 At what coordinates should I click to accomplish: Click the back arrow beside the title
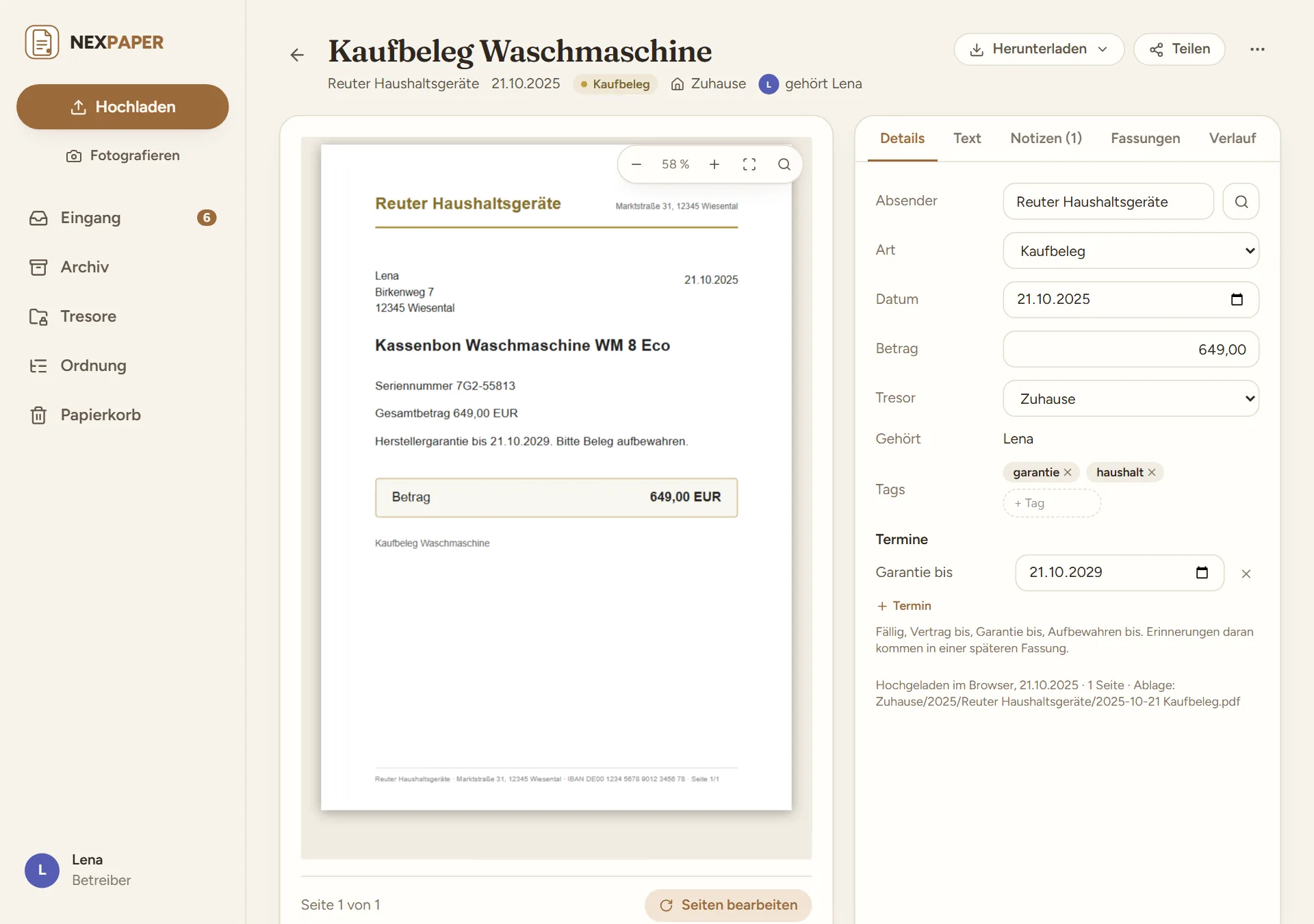pyautogui.click(x=297, y=55)
